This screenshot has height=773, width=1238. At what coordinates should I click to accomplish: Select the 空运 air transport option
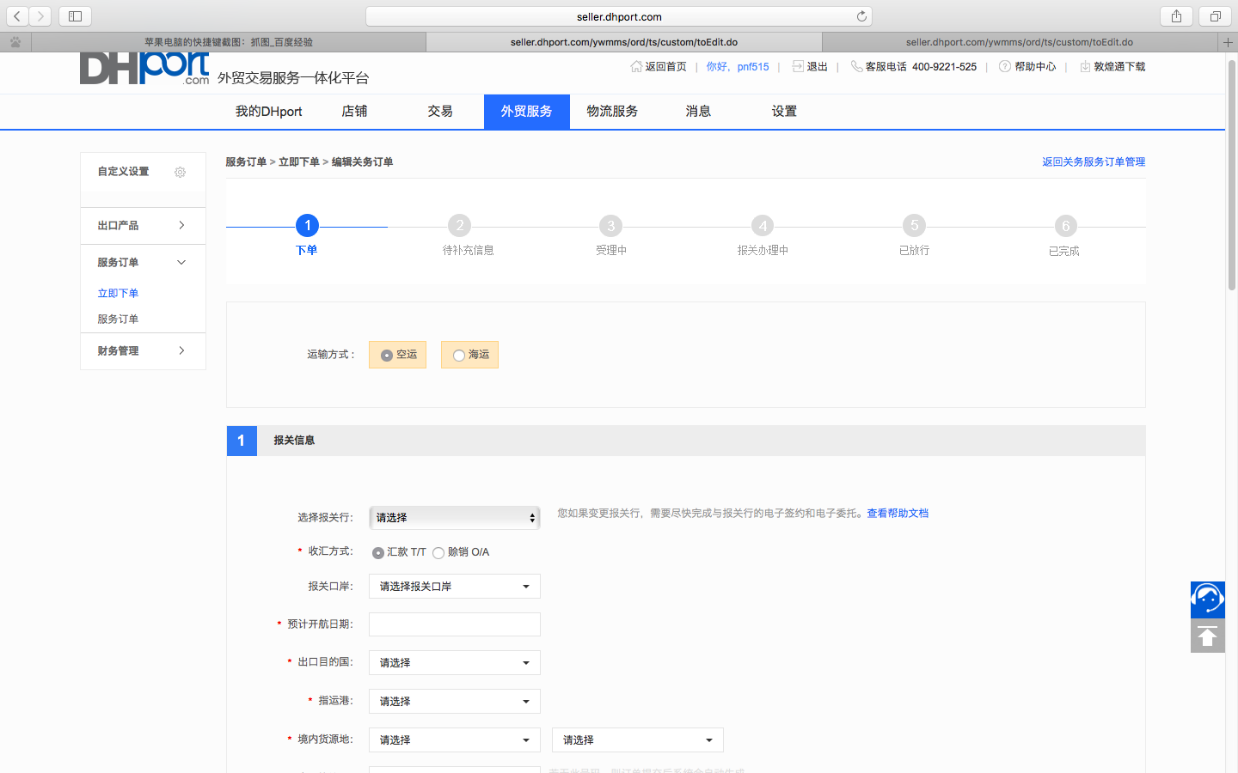pos(387,355)
